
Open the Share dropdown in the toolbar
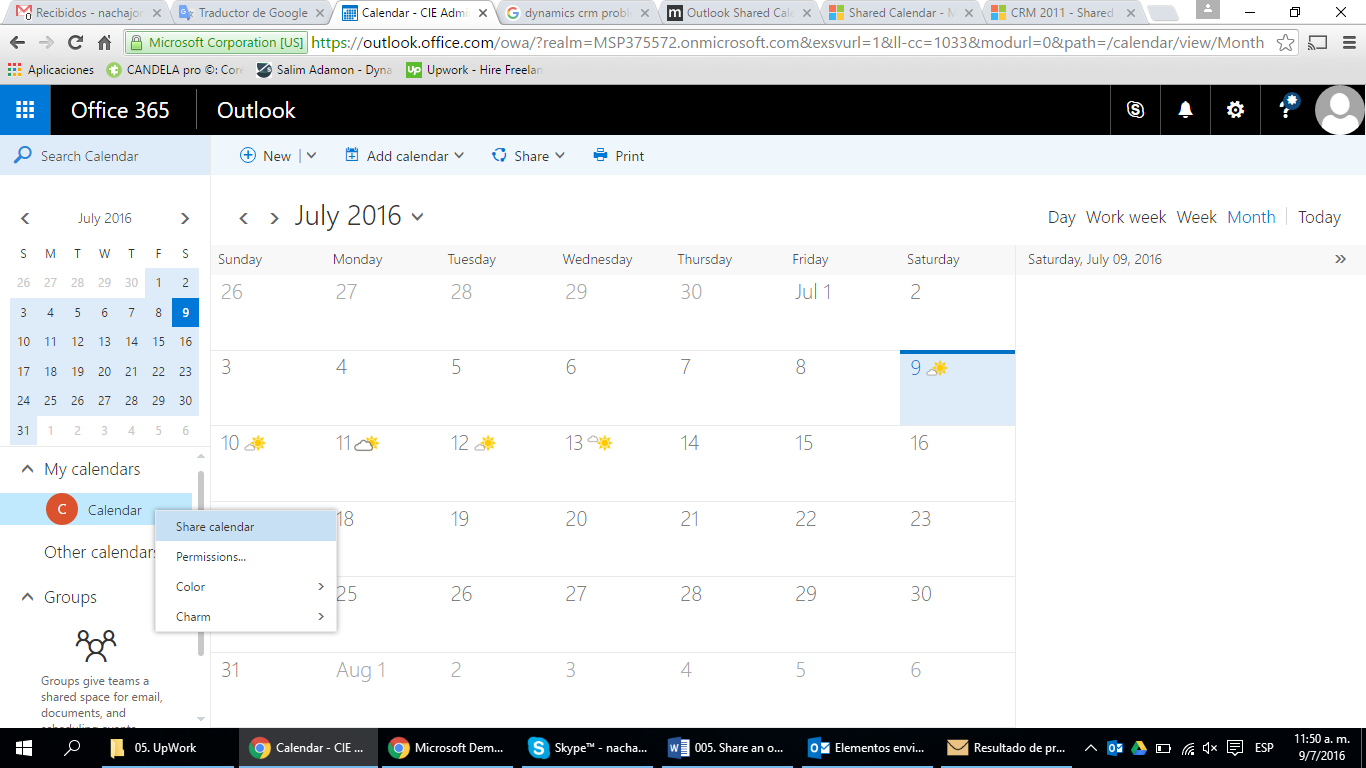529,156
